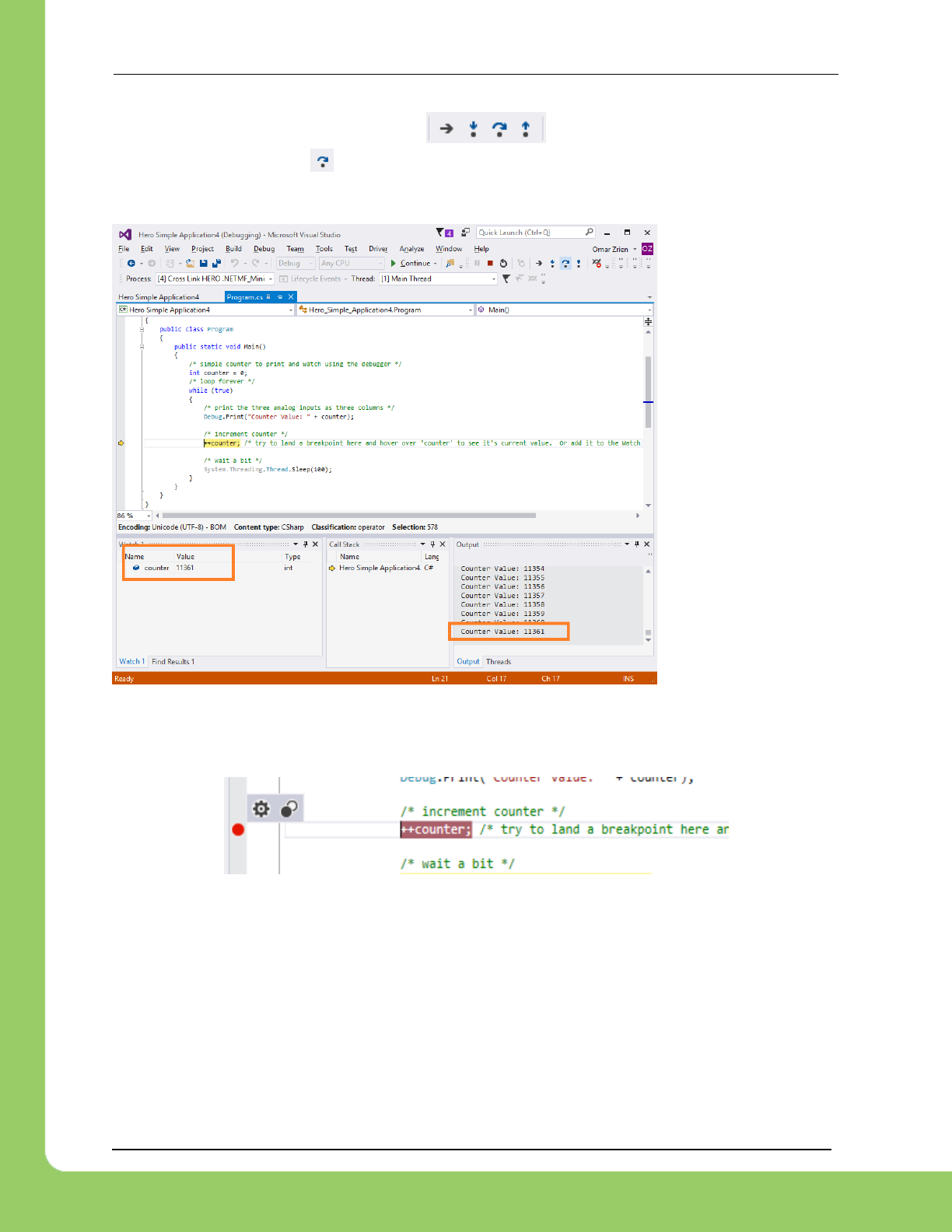Viewport: 952px width, 1232px height.
Task: Click the purple OZ account badge
Action: [x=648, y=249]
